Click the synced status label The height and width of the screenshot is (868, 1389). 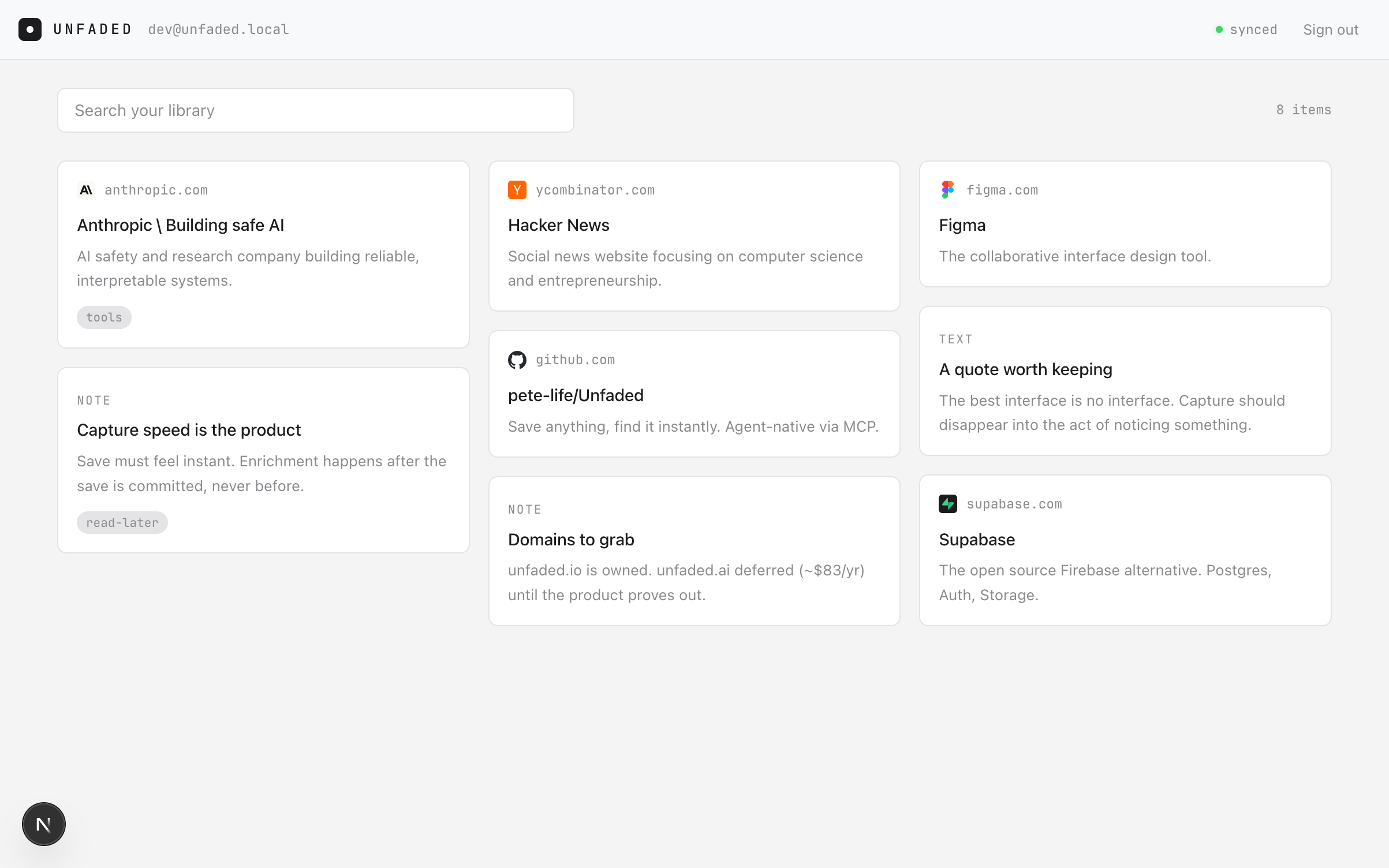click(x=1253, y=29)
